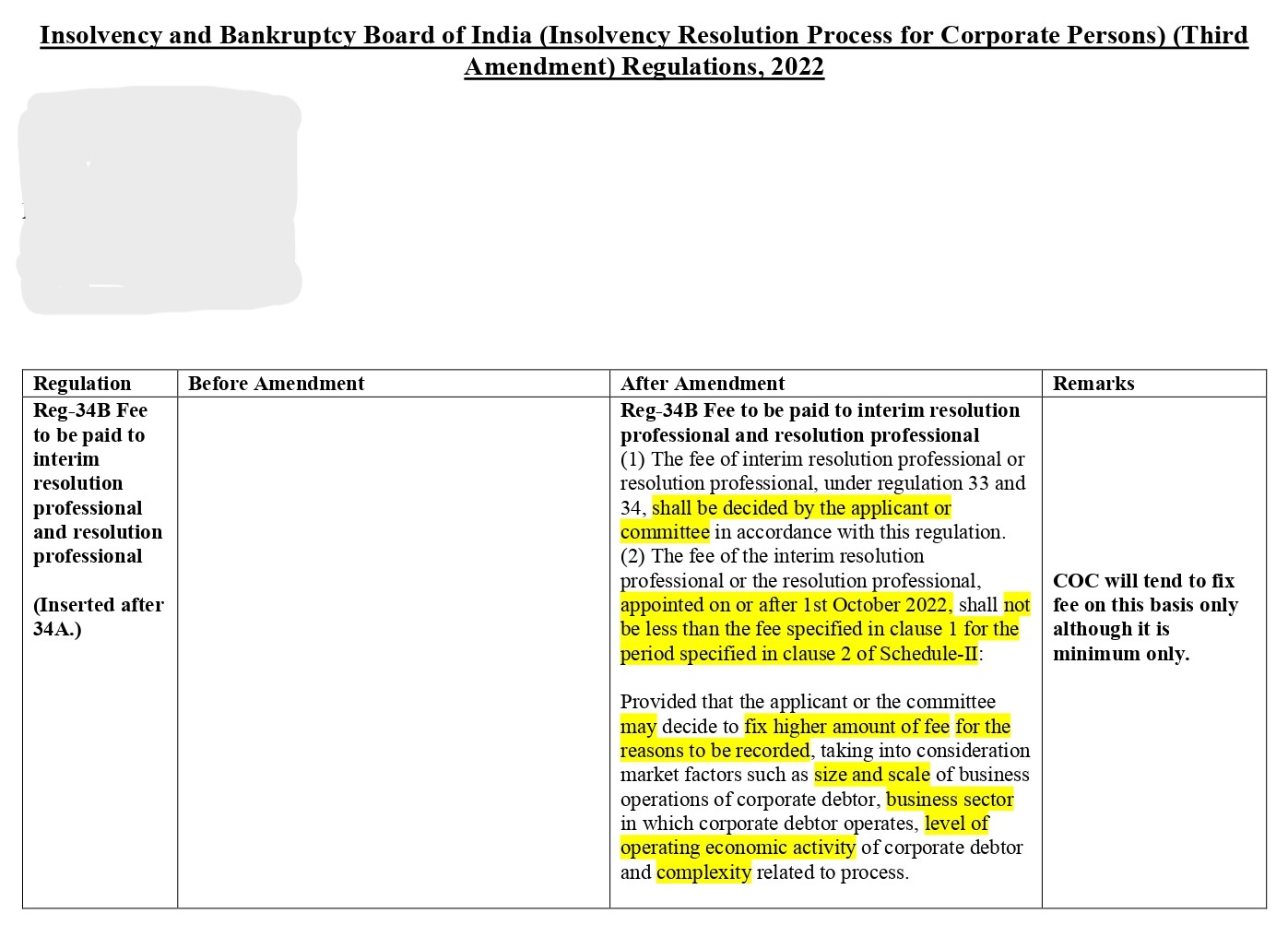Click highlighted 'period specified in clause 2 of Schedule-II'

tap(798, 654)
